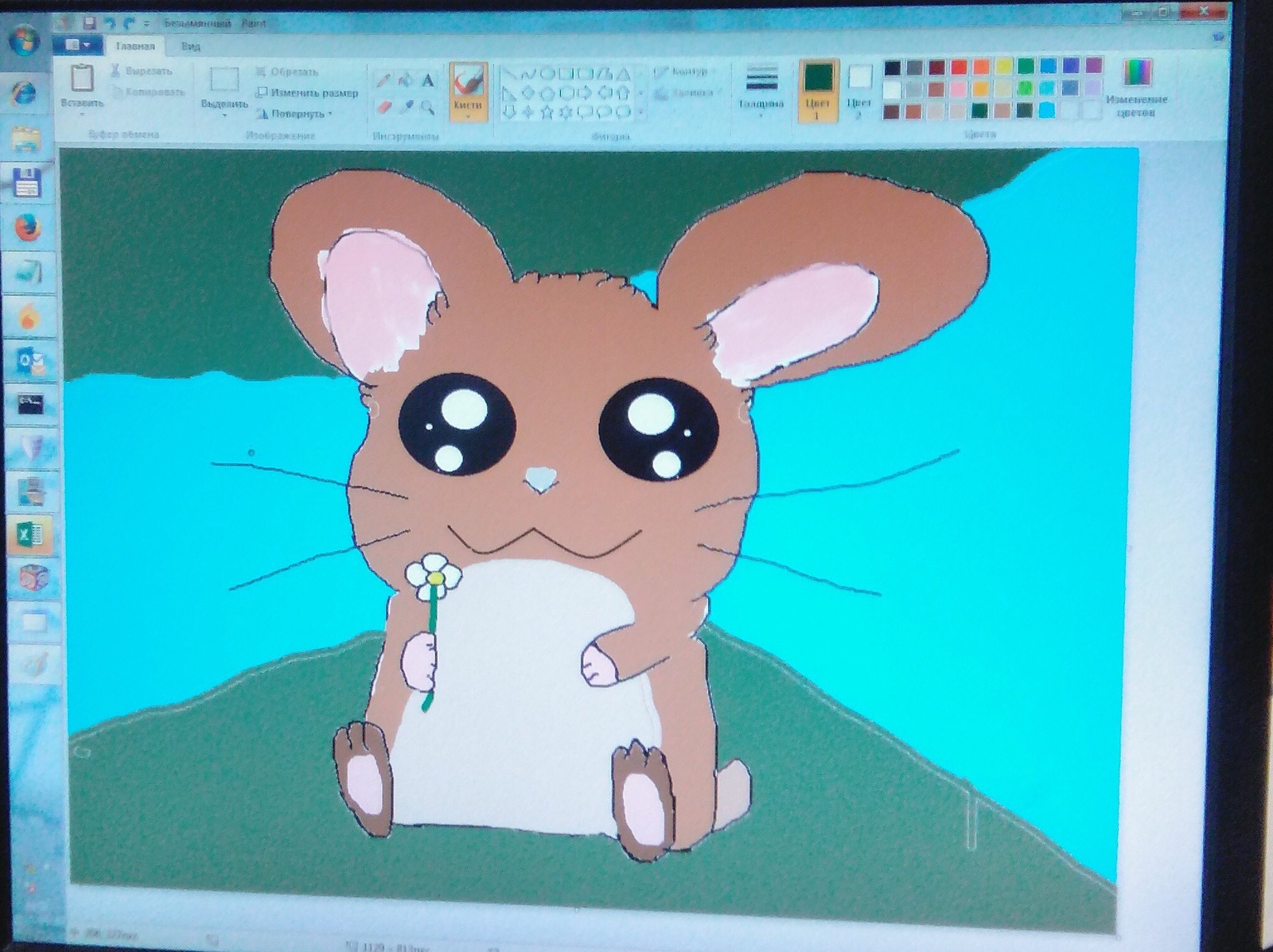Click the Save icon in title bar
Viewport: 1273px width, 952px height.
pos(89,23)
